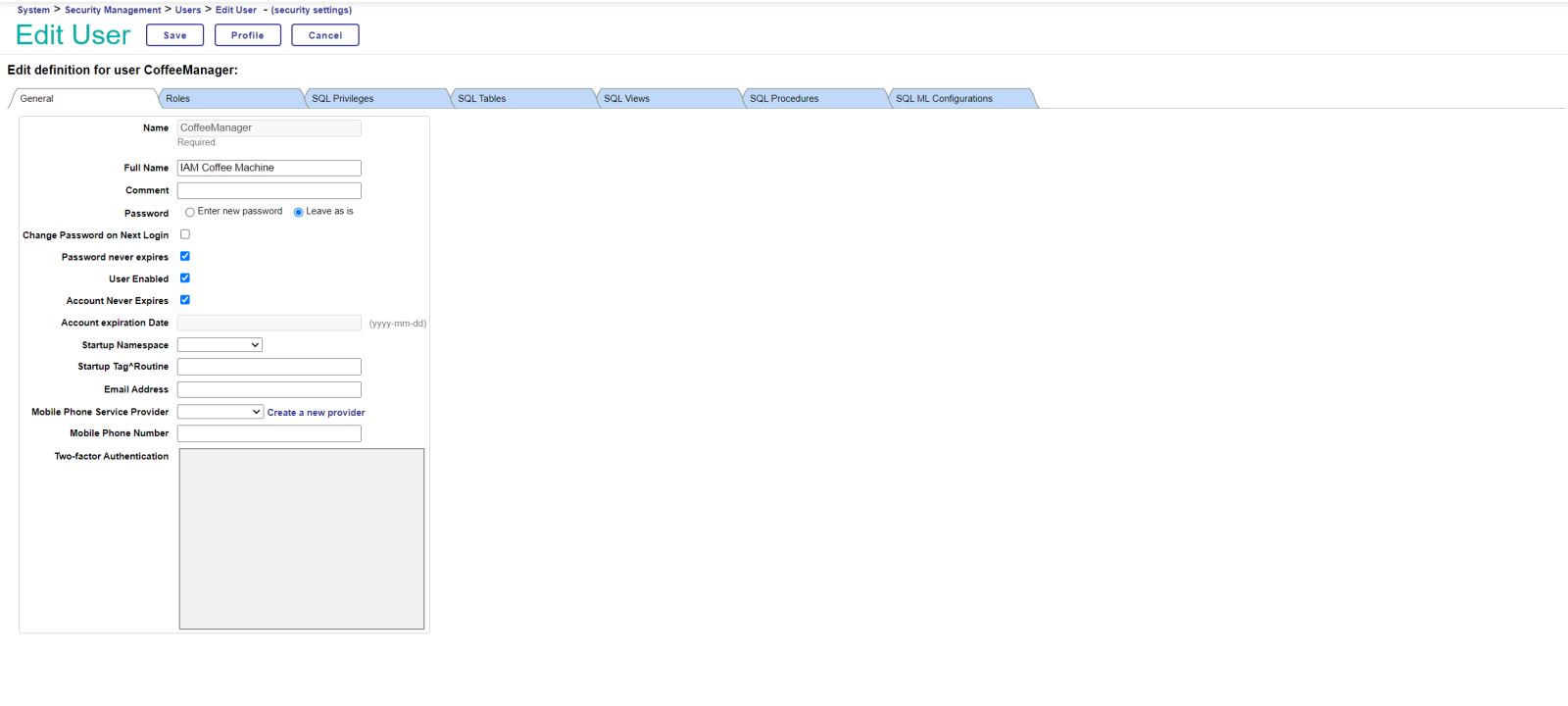
Task: Open the user Profile button
Action: (x=247, y=35)
